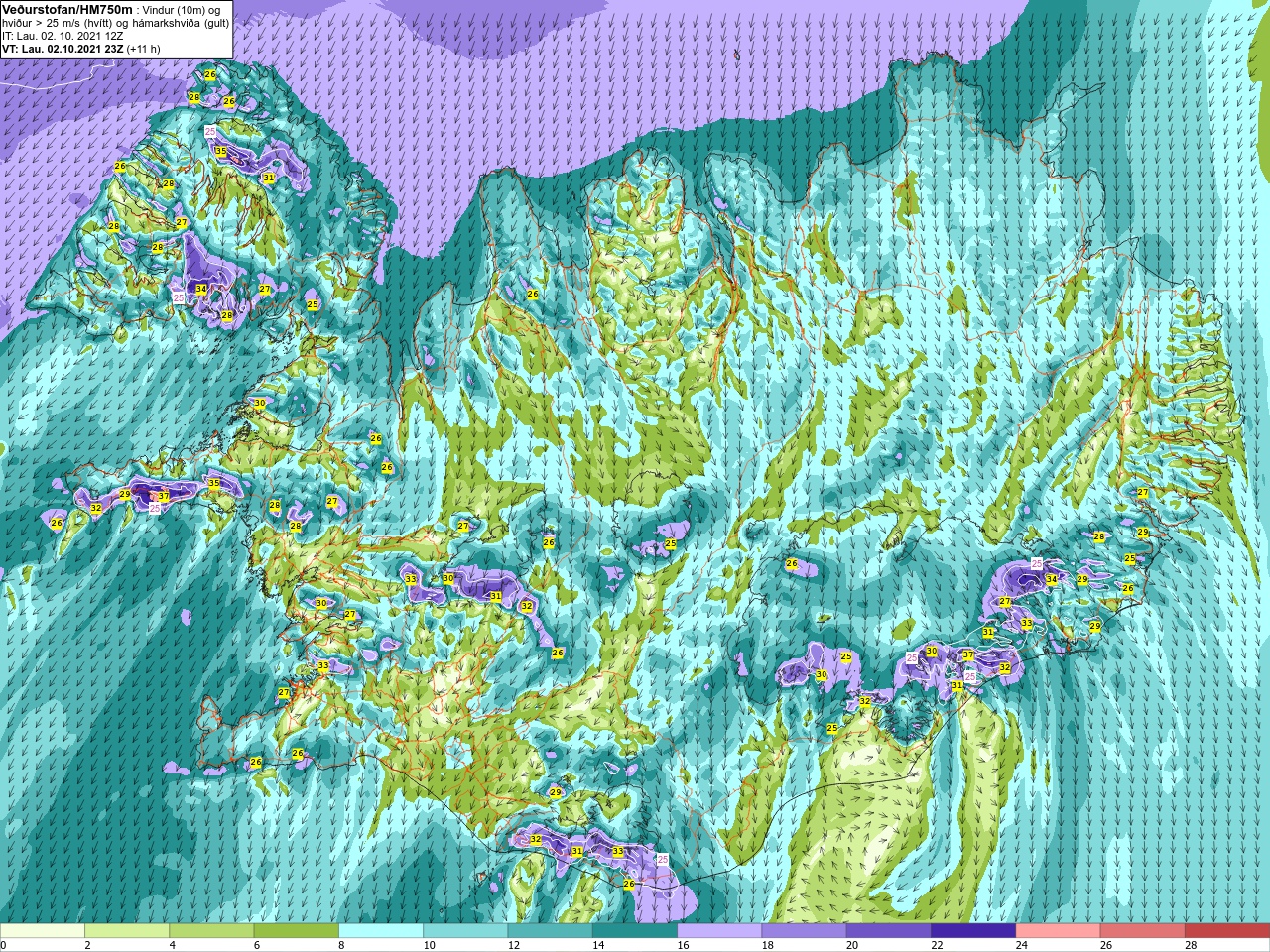The width and height of the screenshot is (1270, 952).
Task: Select the olive green 6–8 legend swatch
Action: coord(297,931)
